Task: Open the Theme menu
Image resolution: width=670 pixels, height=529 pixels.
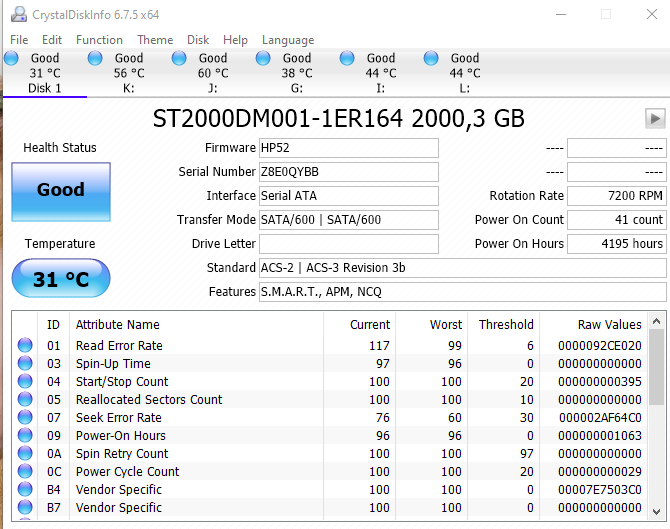Action: click(155, 40)
